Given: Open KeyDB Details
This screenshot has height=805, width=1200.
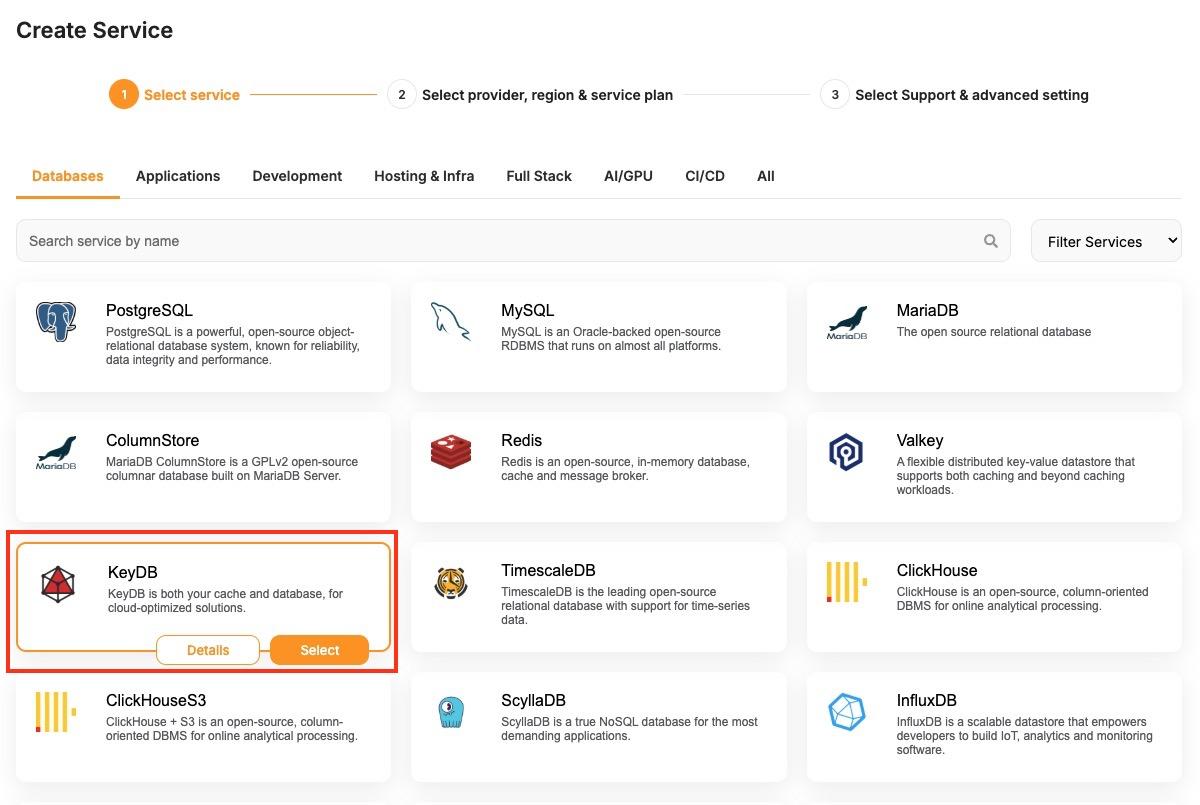Looking at the screenshot, I should point(208,650).
